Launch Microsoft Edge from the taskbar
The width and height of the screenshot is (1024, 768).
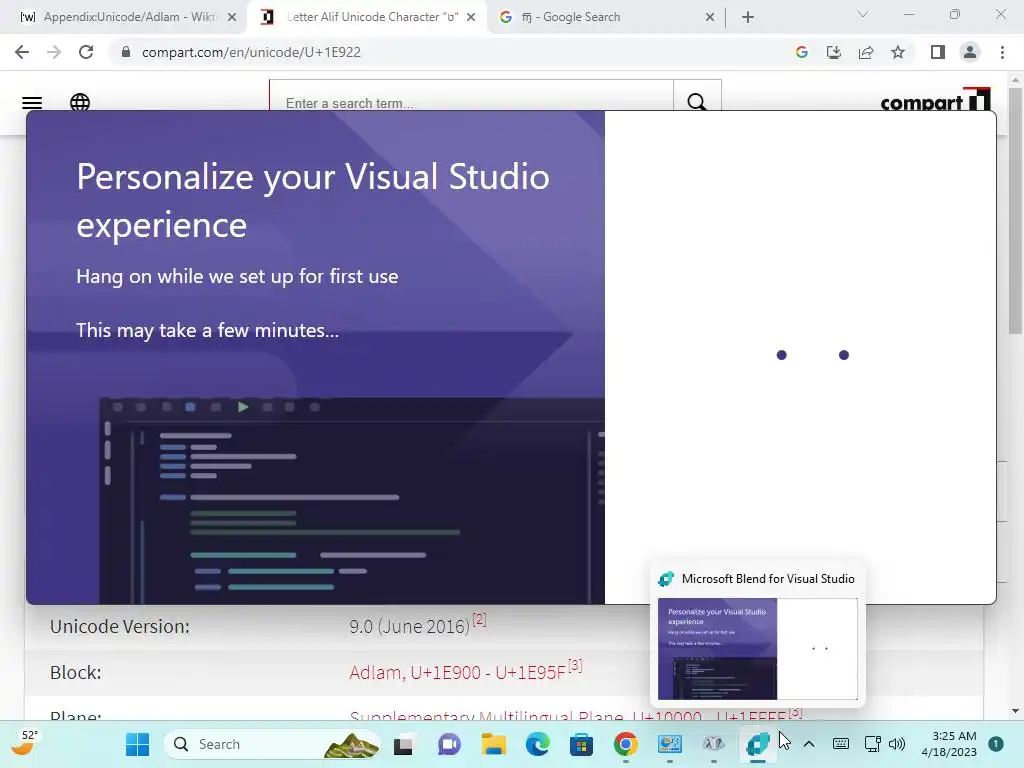537,744
